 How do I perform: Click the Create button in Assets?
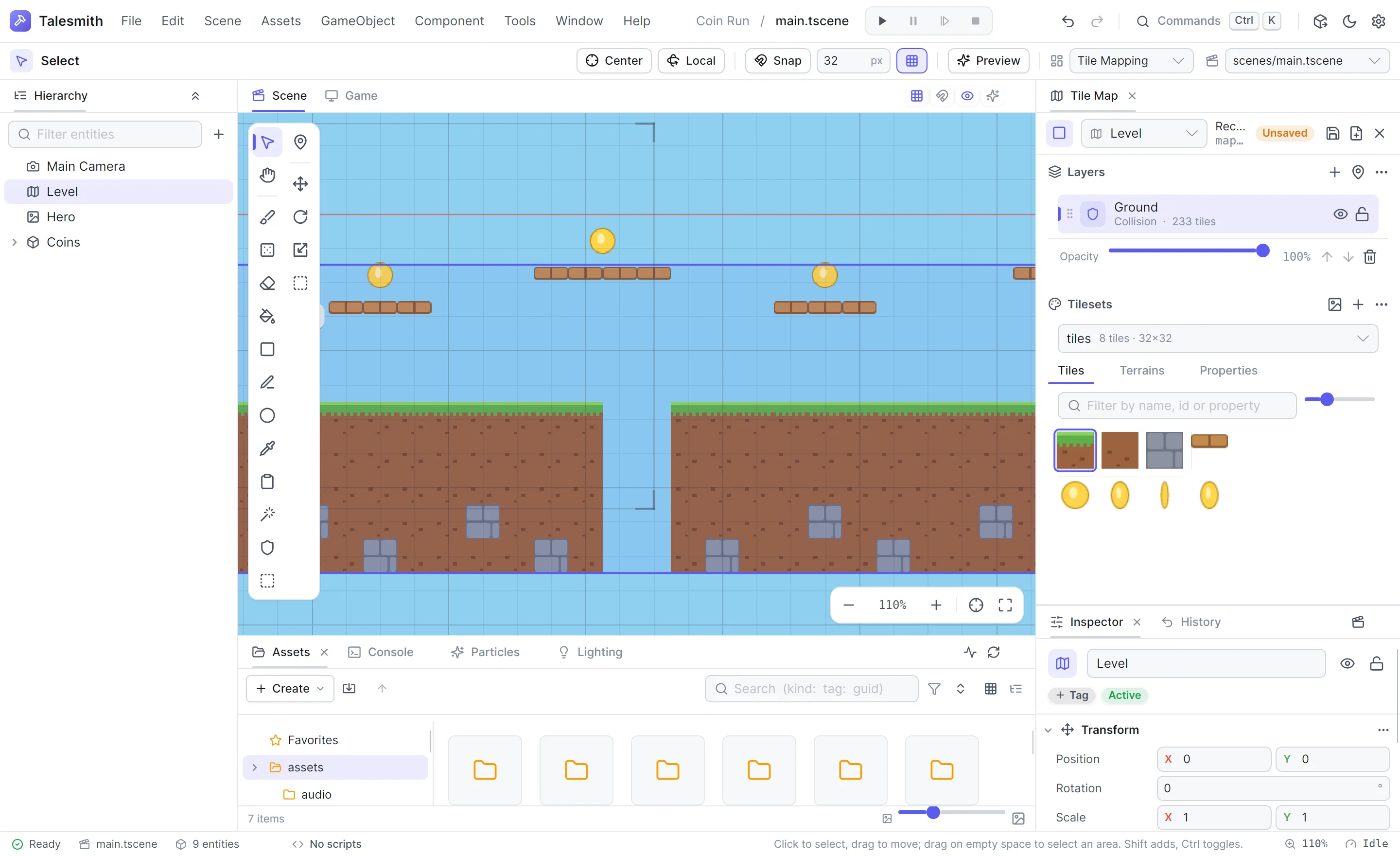coord(290,689)
